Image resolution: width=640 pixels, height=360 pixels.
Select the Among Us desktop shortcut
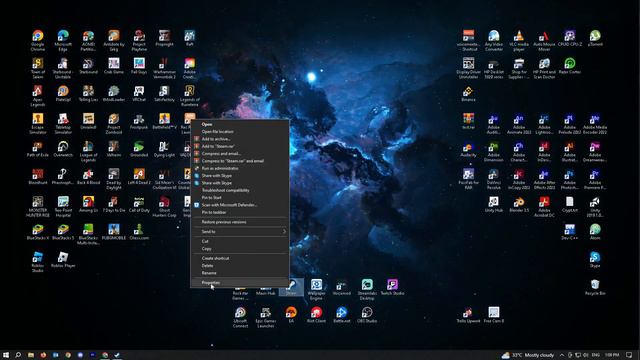88,204
